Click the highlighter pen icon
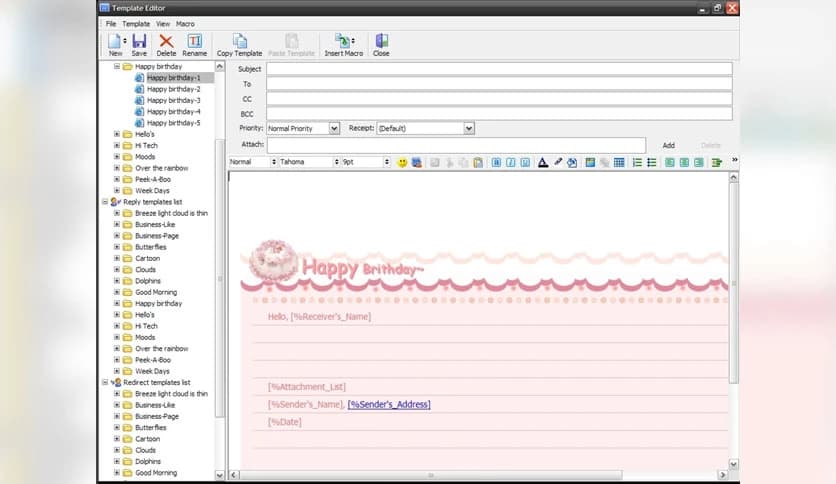 click(x=558, y=163)
